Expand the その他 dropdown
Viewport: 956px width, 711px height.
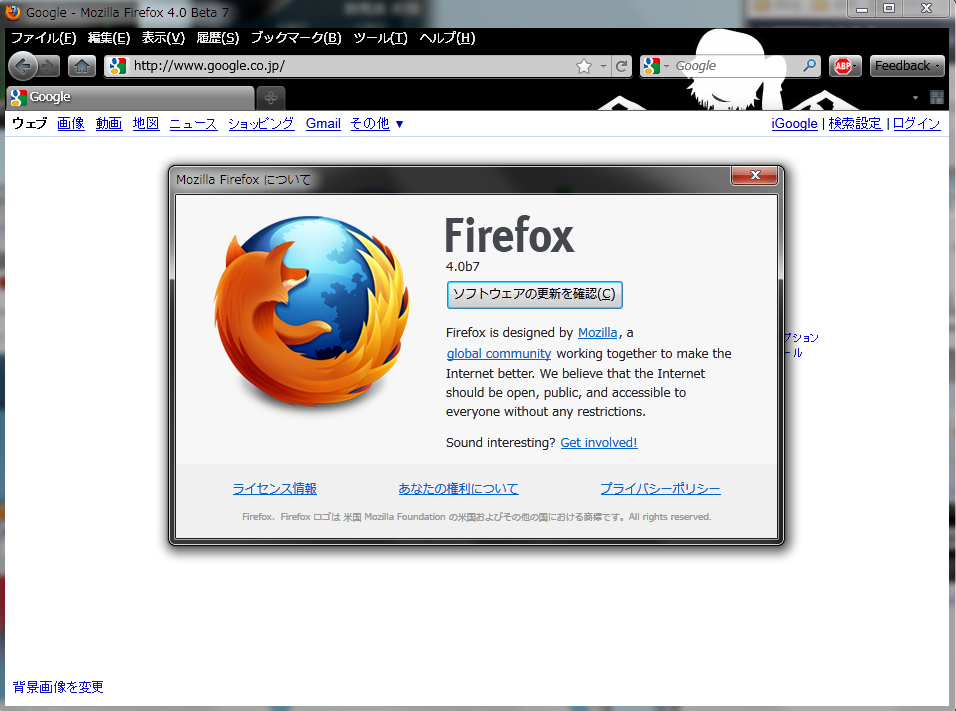[x=376, y=124]
